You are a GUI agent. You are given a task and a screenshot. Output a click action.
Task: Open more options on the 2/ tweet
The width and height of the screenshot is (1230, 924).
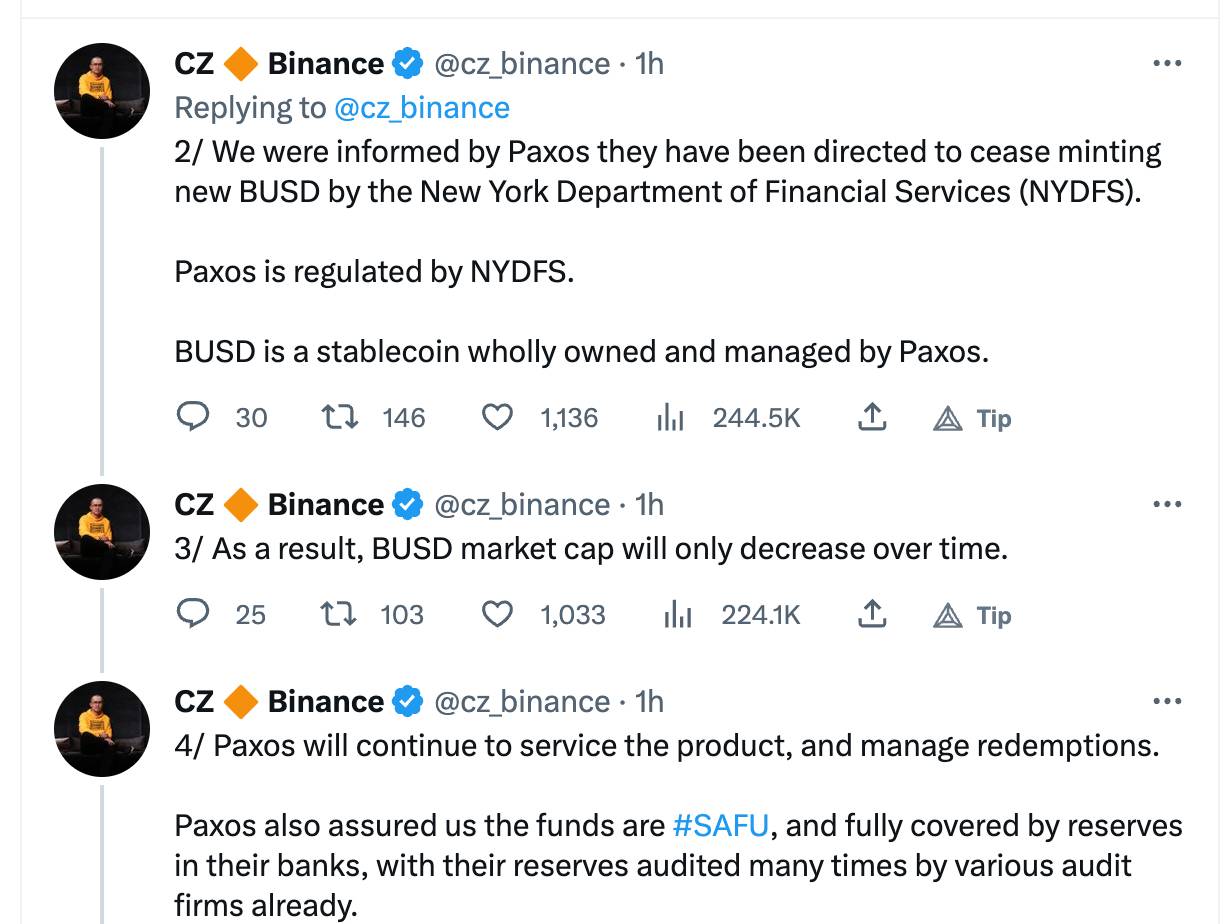coord(1167,64)
